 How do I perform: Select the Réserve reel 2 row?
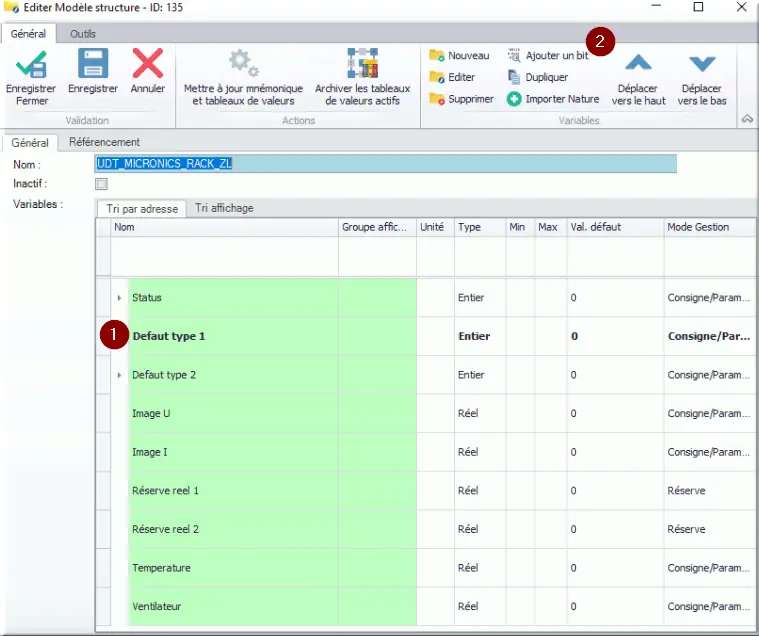click(427, 530)
